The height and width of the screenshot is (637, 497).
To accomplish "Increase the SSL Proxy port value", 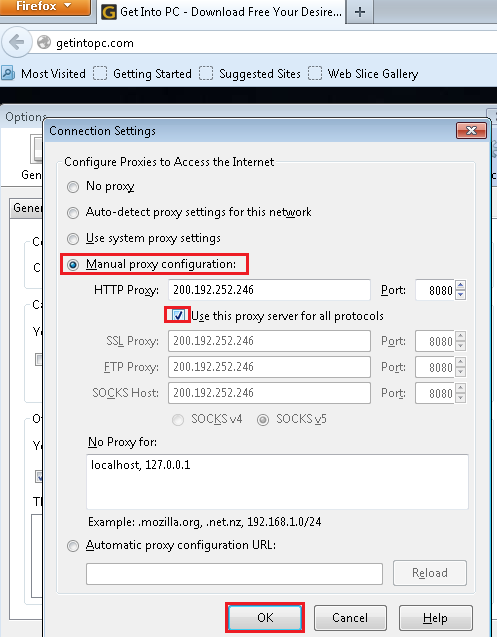I will tap(460, 336).
